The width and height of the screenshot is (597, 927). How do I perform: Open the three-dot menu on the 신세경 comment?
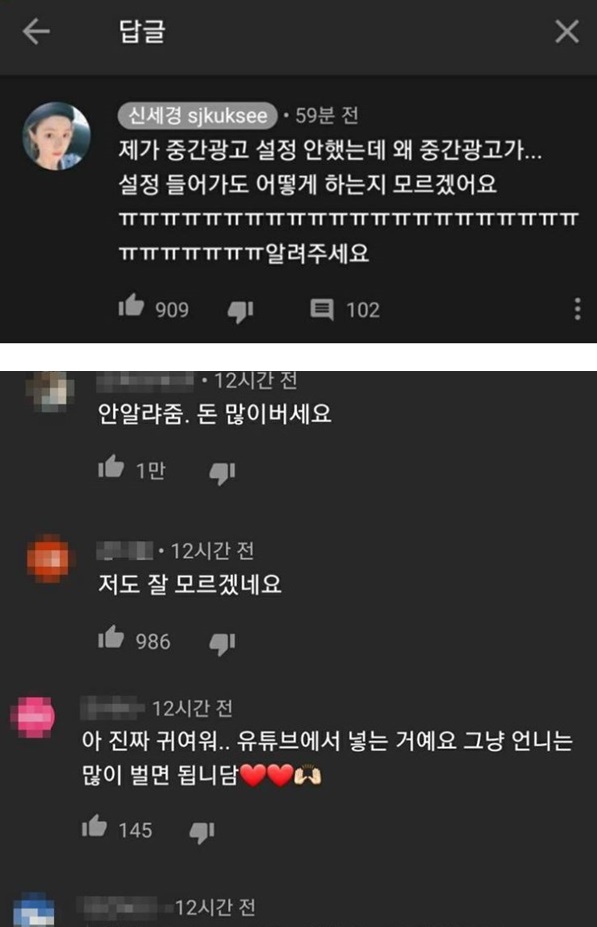pos(577,309)
